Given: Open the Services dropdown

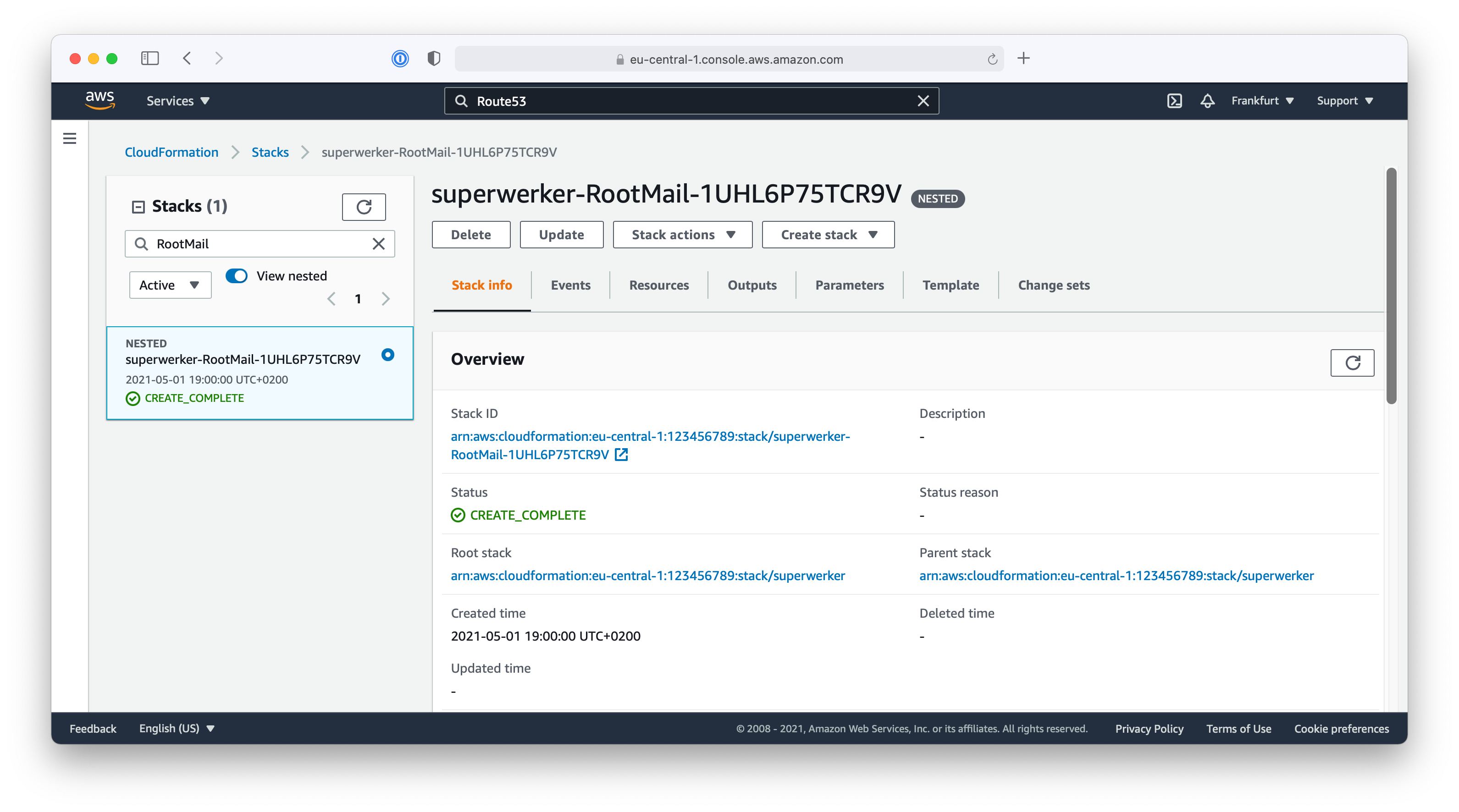Looking at the screenshot, I should [x=178, y=101].
